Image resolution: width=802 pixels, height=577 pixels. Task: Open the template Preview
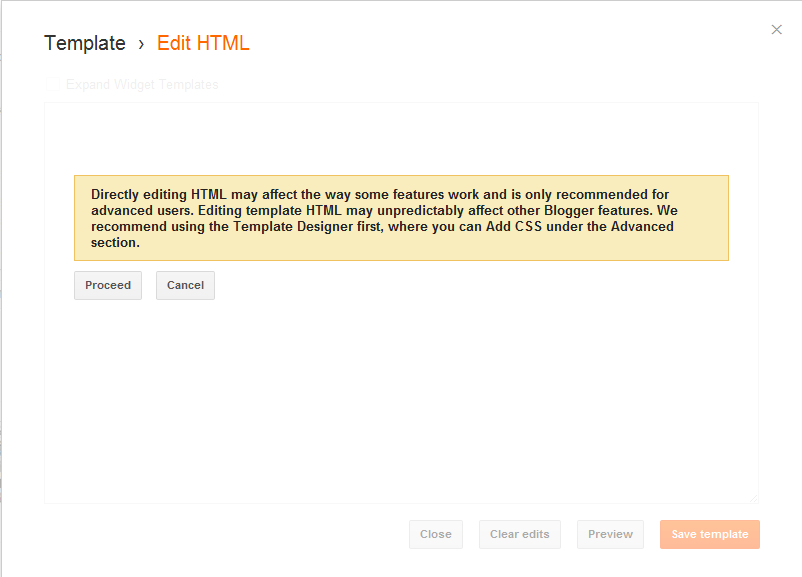tap(610, 535)
